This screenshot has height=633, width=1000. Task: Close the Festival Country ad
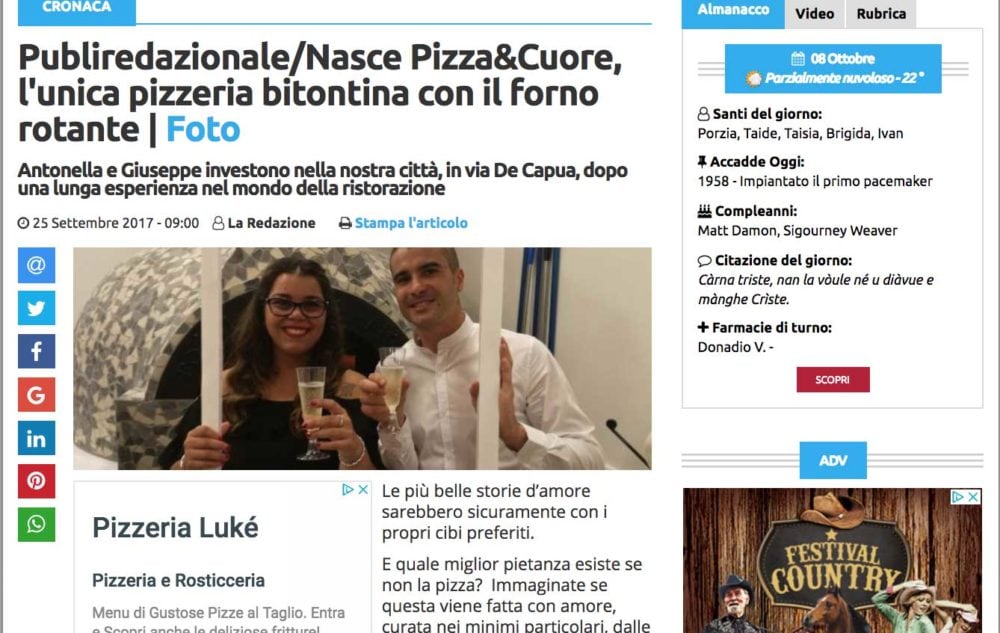click(973, 497)
